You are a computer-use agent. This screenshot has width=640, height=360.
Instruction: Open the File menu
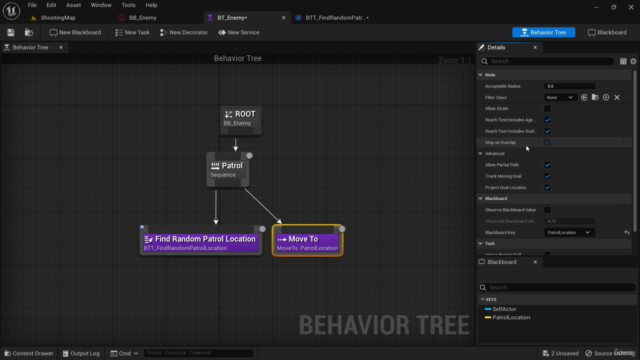coord(32,5)
